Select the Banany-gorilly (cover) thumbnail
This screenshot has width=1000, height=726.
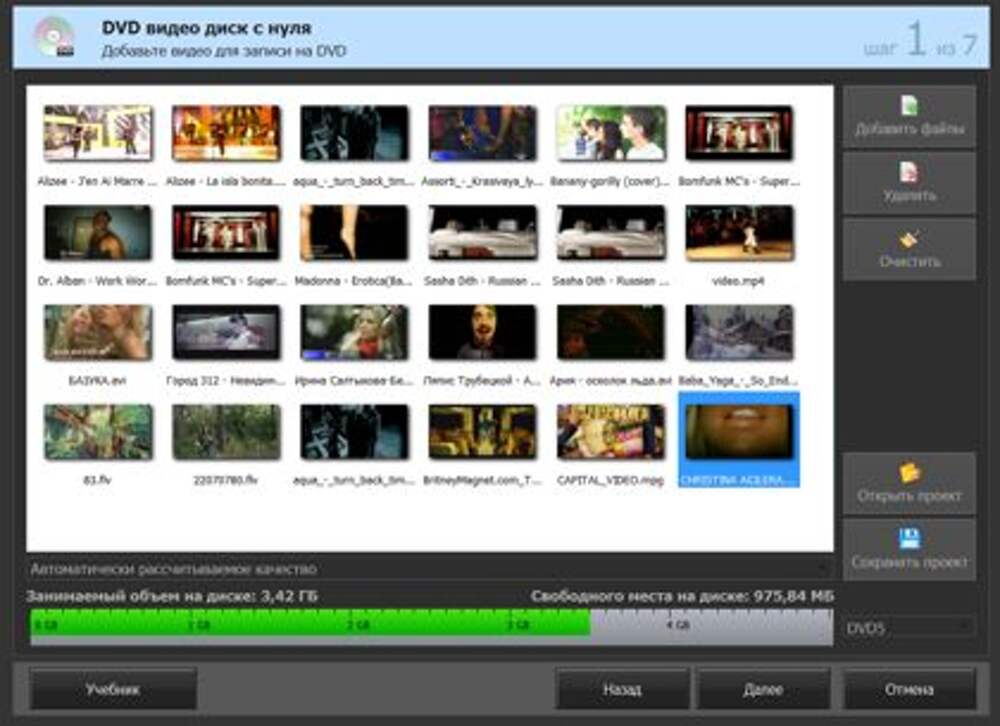(610, 133)
